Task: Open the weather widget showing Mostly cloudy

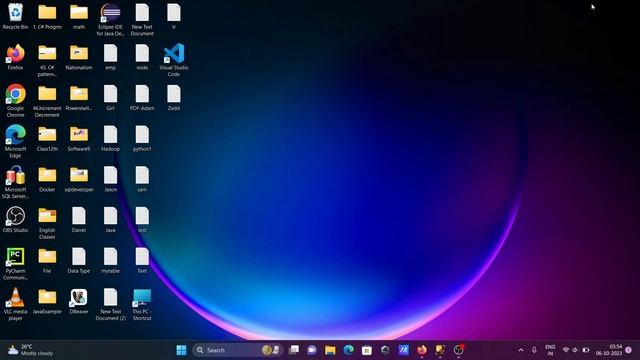Action: [31, 350]
